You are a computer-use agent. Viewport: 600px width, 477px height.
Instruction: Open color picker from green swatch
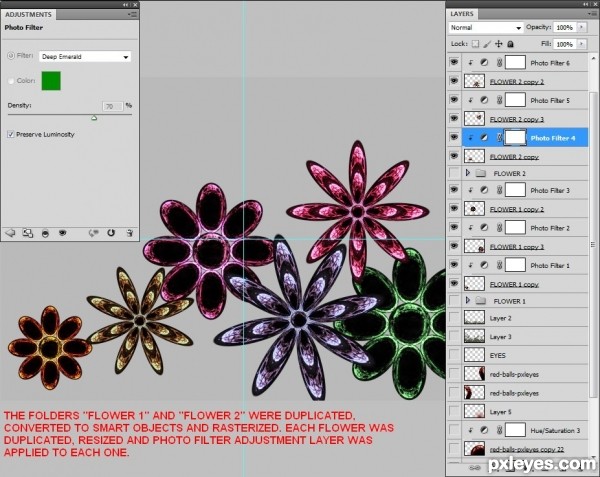click(x=51, y=81)
